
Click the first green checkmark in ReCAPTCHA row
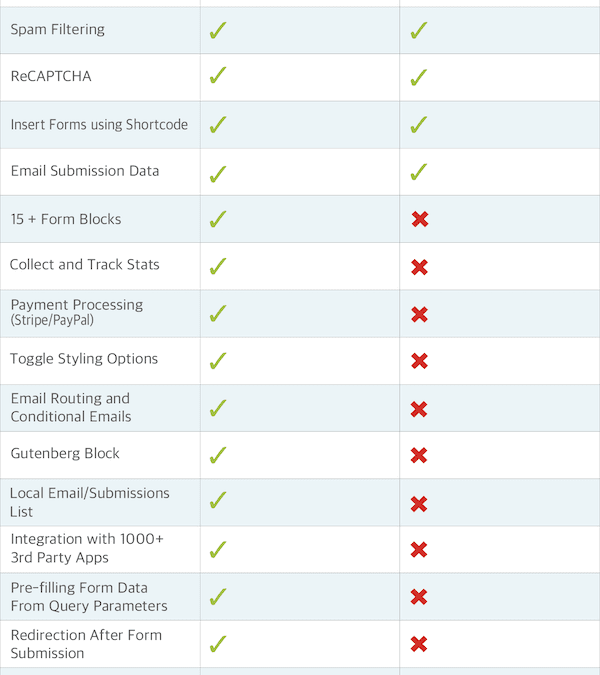click(217, 76)
